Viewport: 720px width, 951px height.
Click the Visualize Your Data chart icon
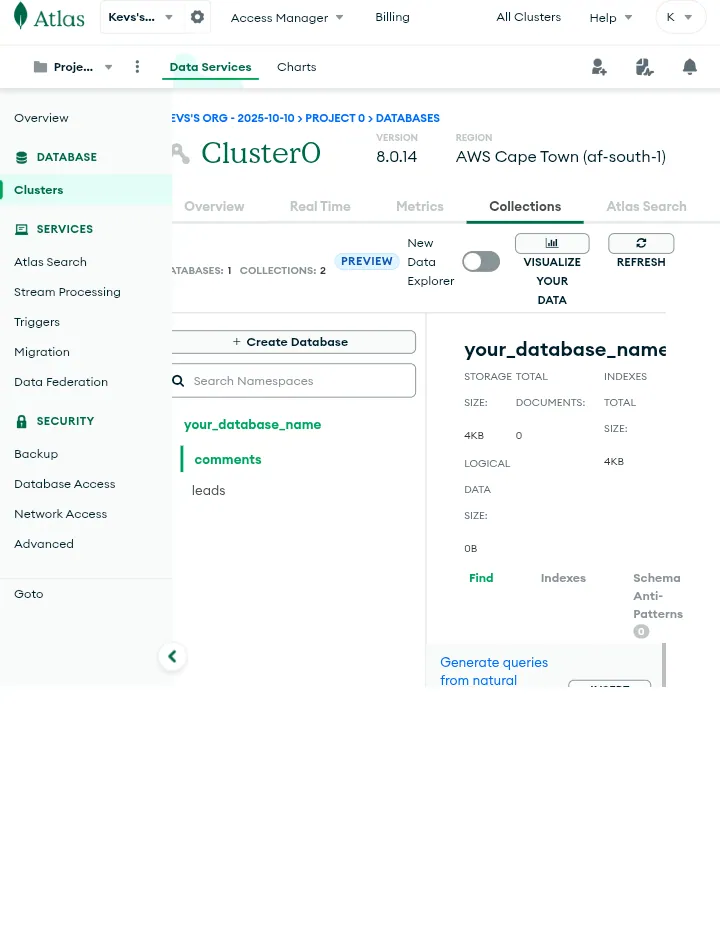(x=552, y=243)
